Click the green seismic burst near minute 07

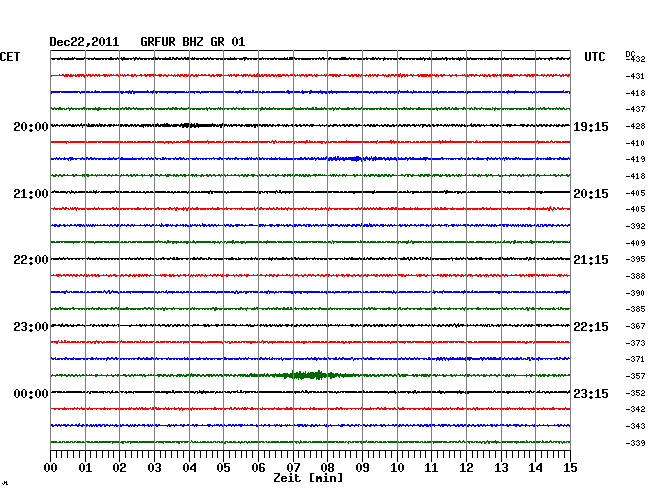[307, 375]
